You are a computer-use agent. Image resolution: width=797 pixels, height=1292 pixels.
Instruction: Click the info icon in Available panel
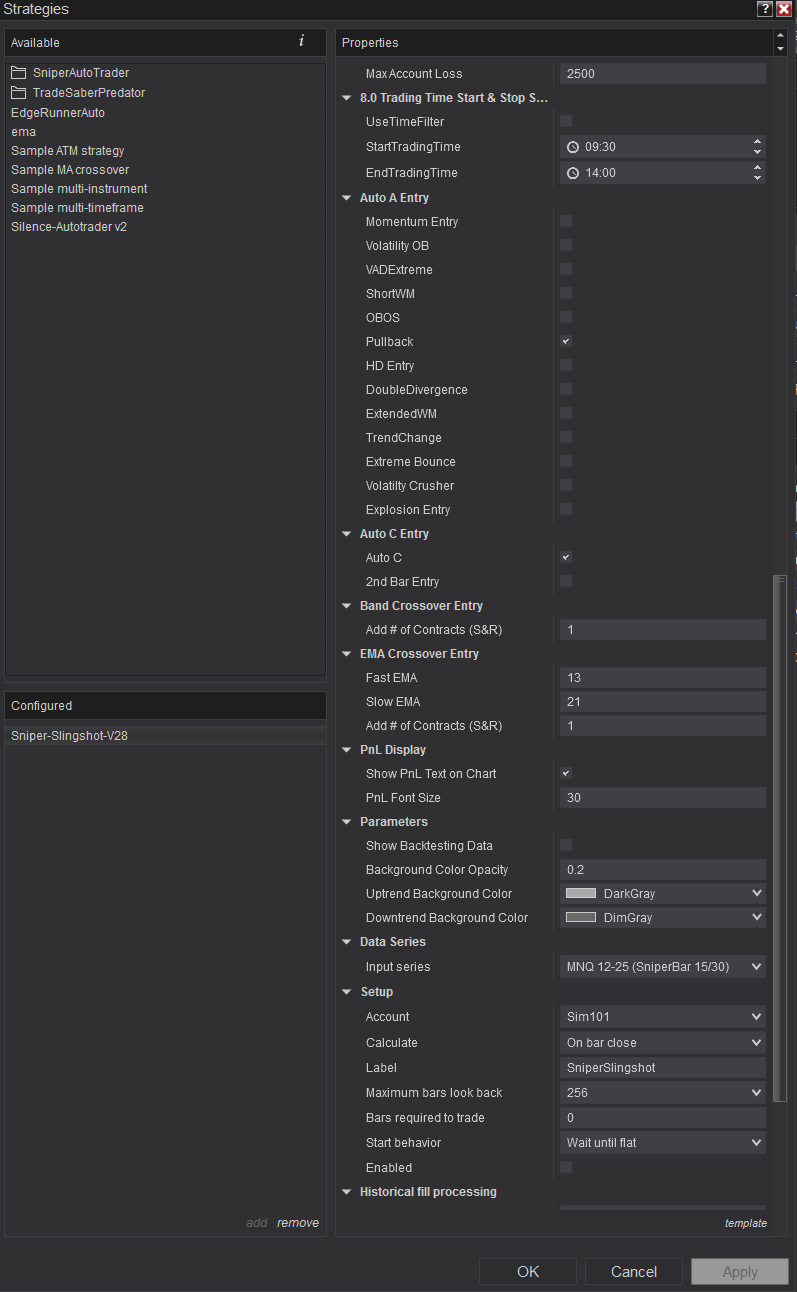coord(301,41)
